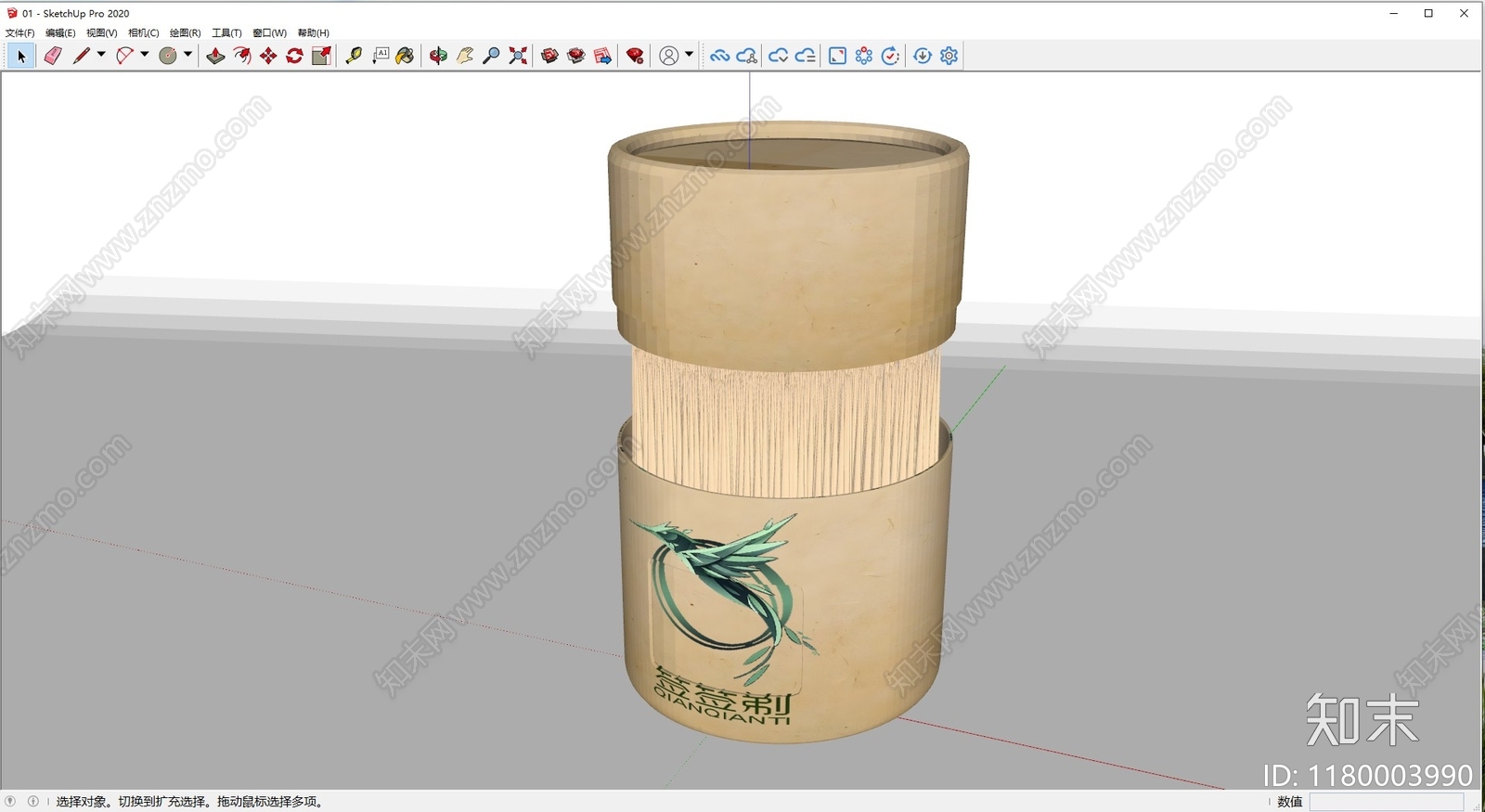Select the arrow Select tool
This screenshot has width=1485, height=812.
pos(21,56)
